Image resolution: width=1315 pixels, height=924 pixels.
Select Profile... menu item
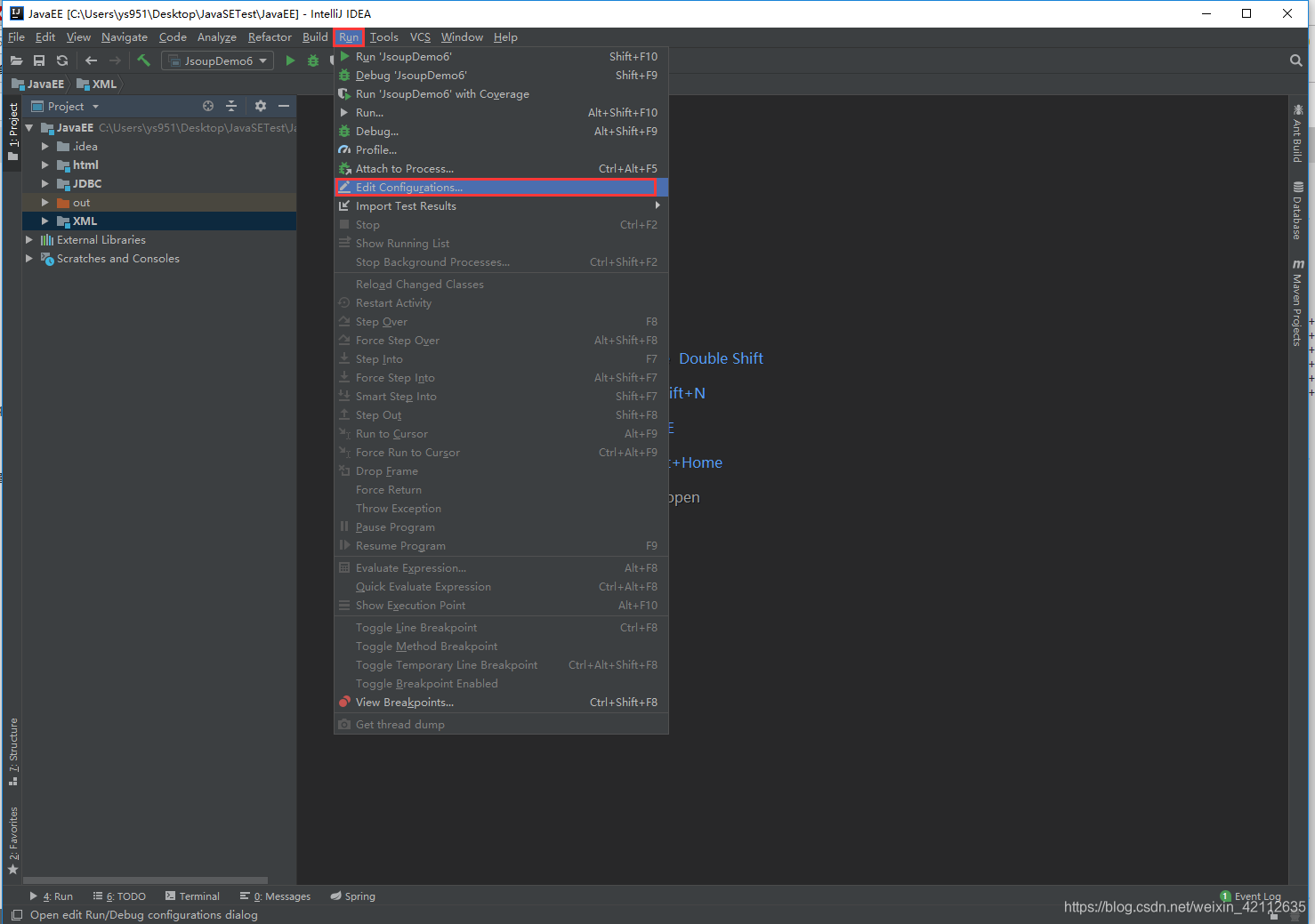click(x=501, y=150)
